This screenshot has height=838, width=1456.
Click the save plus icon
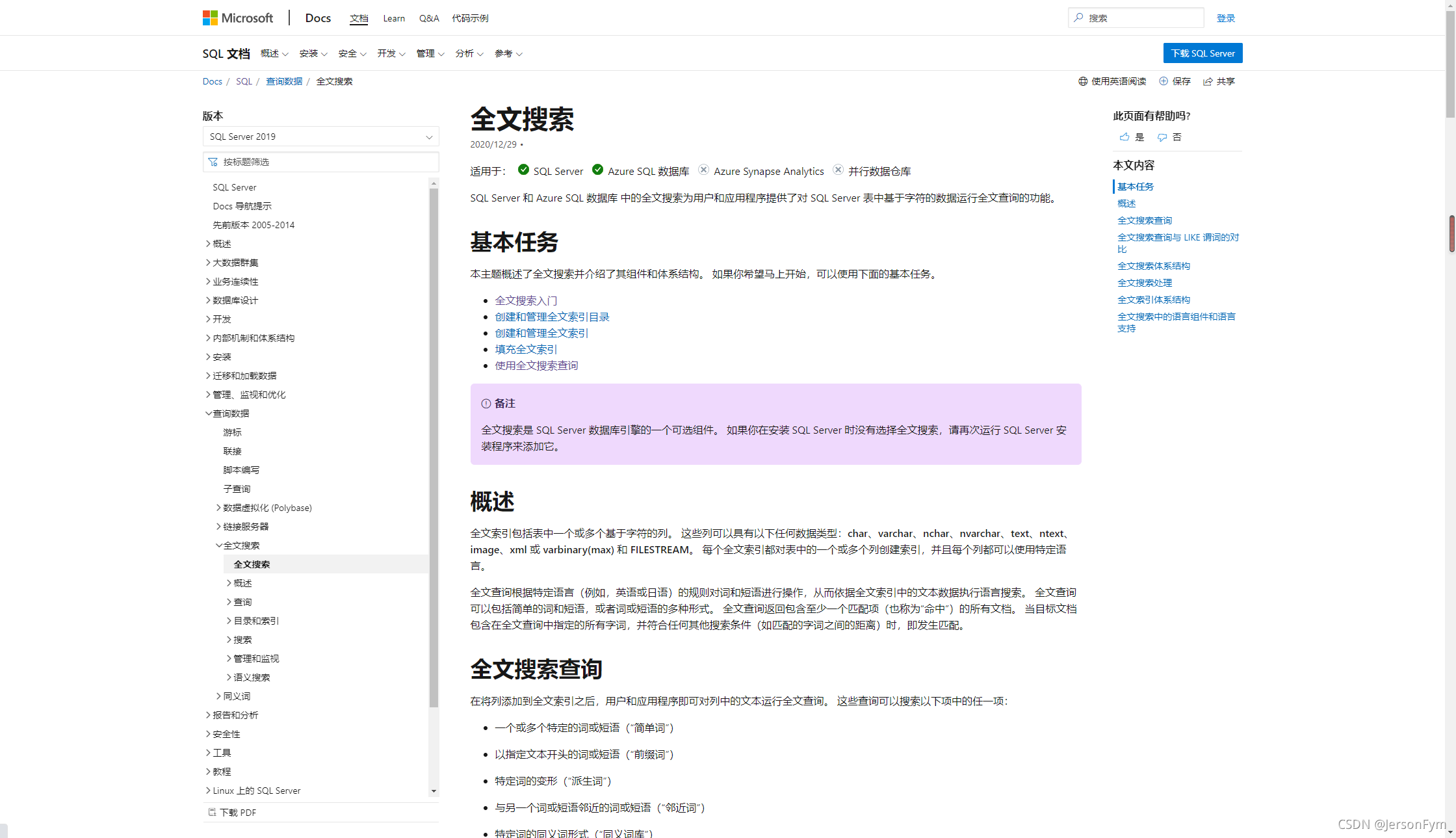(1163, 81)
